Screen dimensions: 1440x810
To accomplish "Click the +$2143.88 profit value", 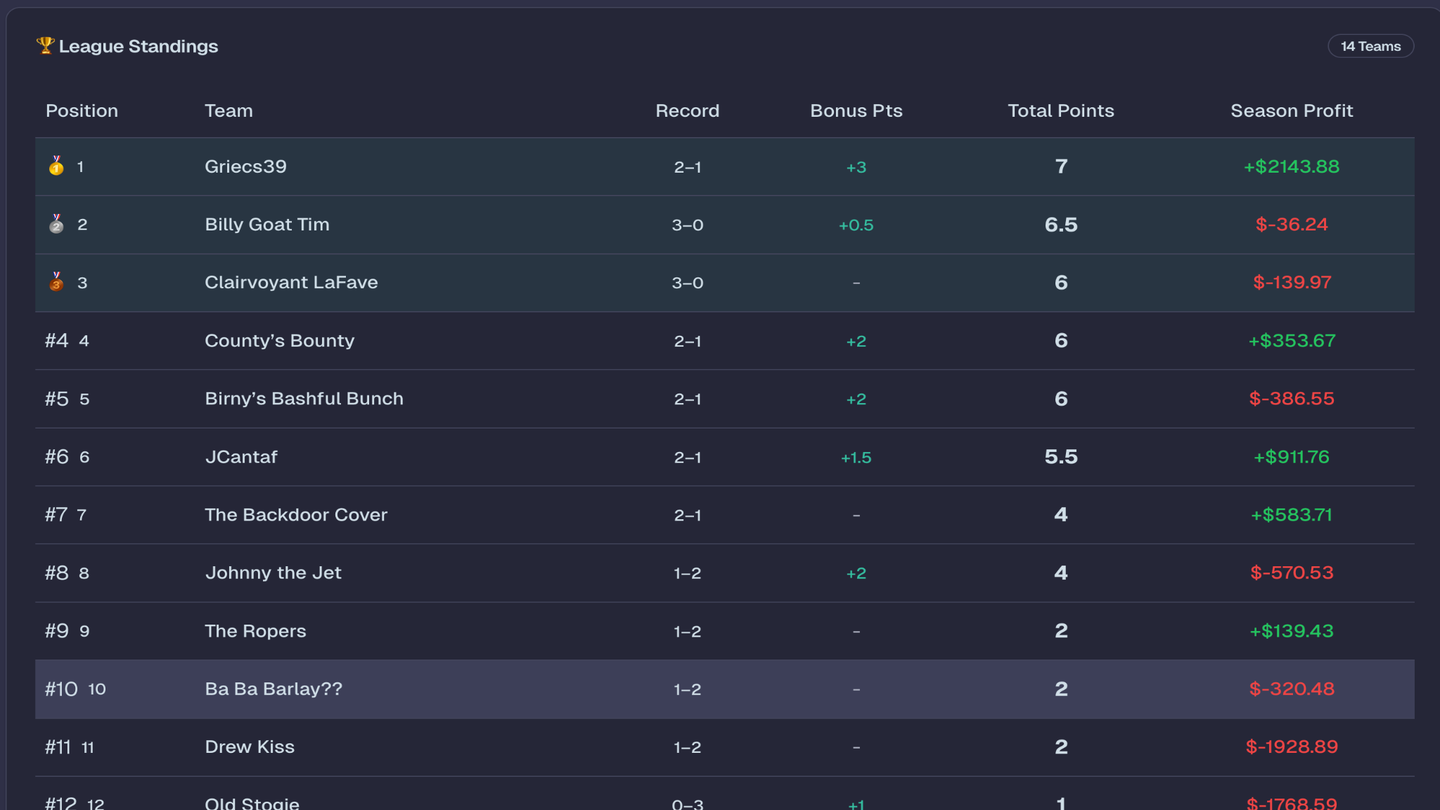I will [x=1291, y=167].
